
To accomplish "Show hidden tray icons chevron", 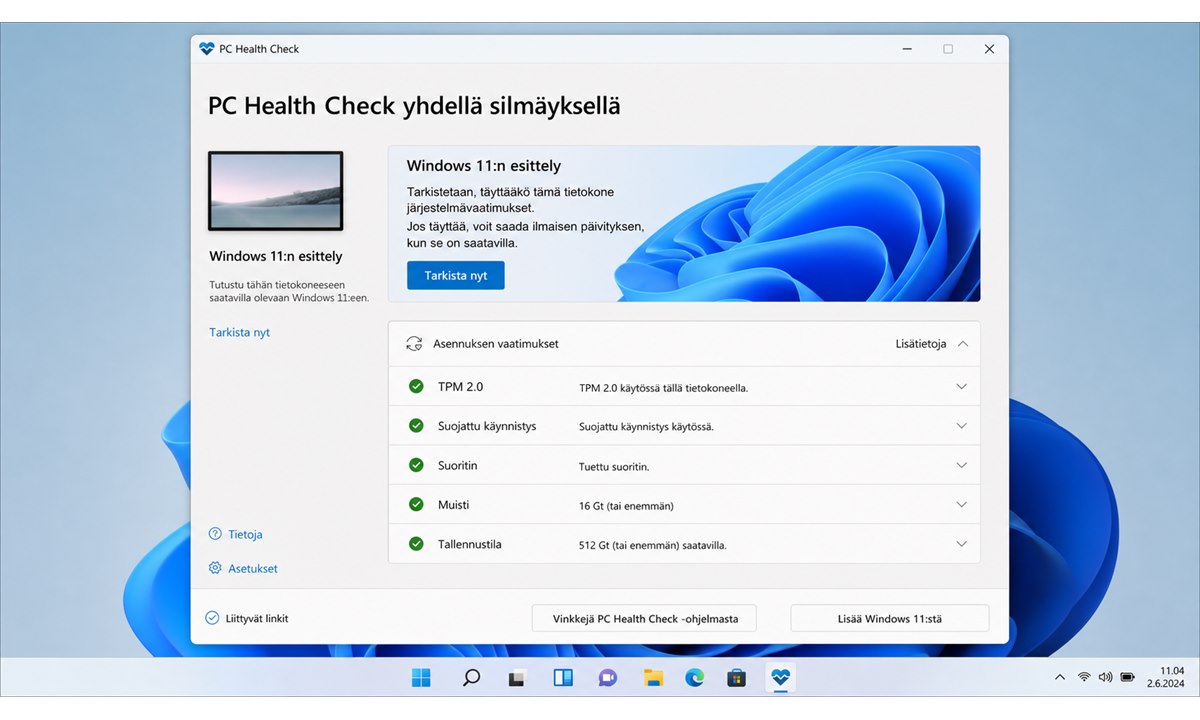I will 1060,678.
